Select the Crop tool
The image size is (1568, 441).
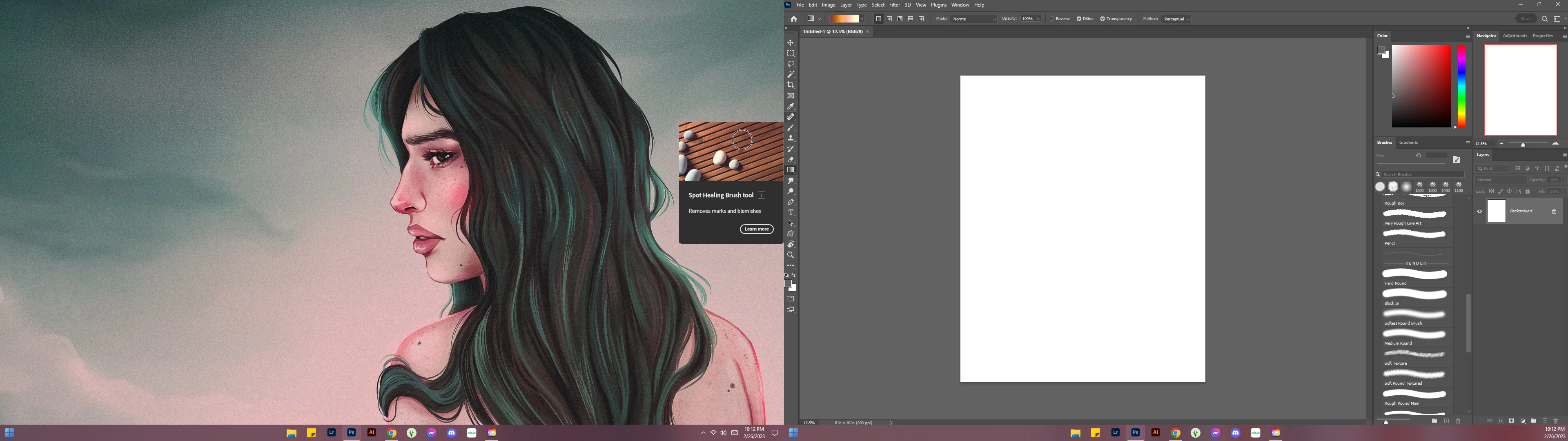click(x=791, y=85)
